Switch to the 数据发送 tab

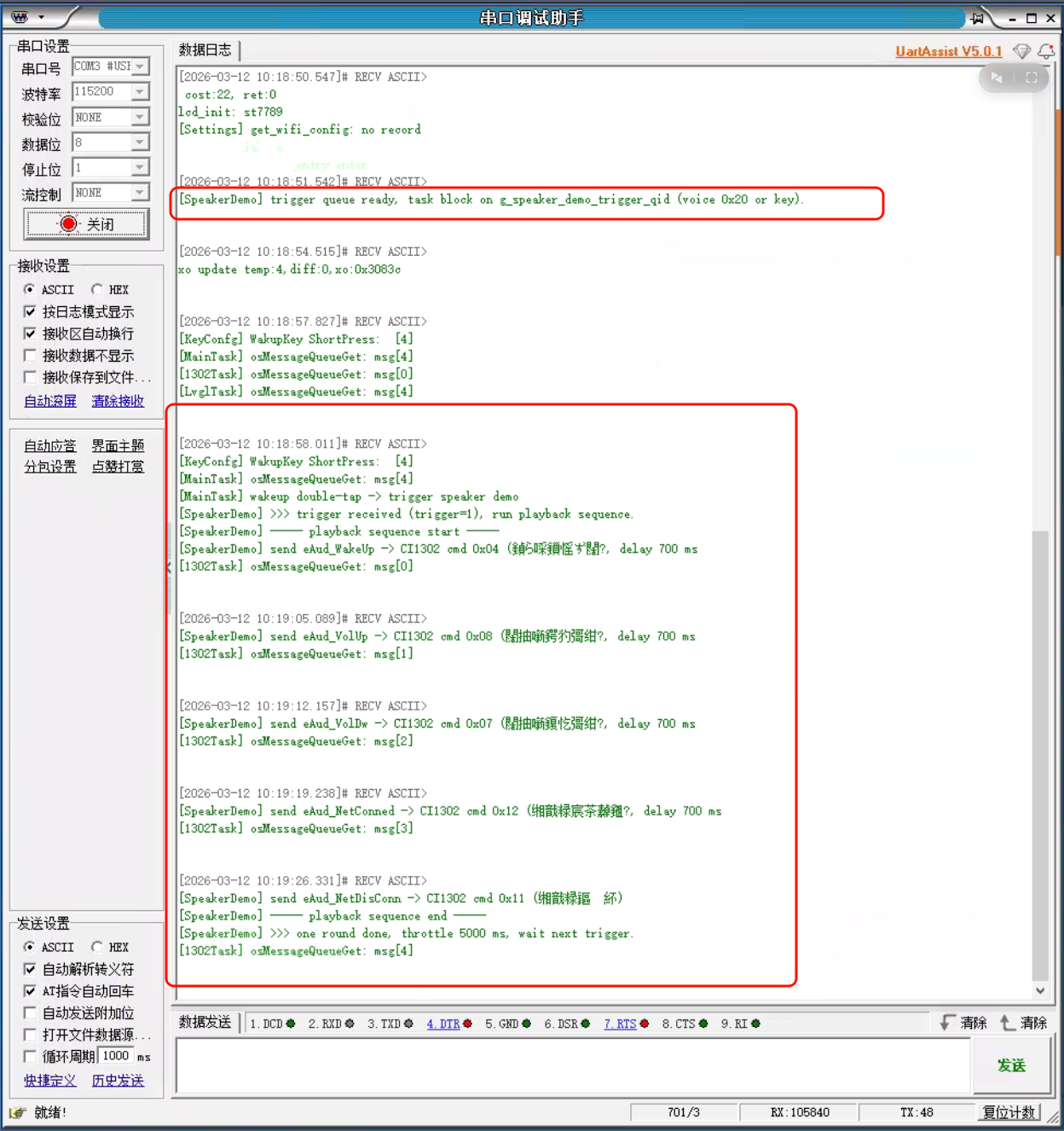tap(205, 1023)
